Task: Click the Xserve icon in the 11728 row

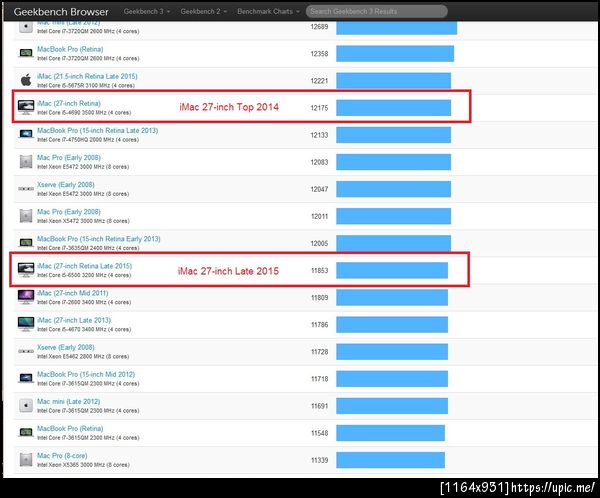Action: pos(26,351)
